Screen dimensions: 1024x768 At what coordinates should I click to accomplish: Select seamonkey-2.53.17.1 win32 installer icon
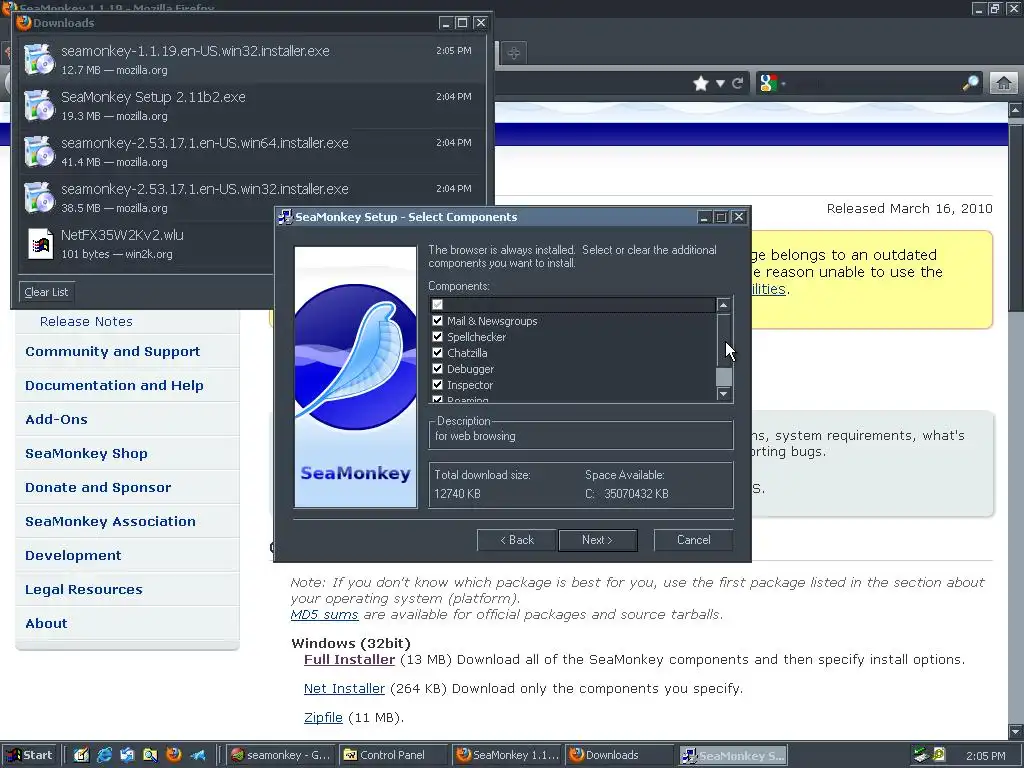click(x=39, y=197)
